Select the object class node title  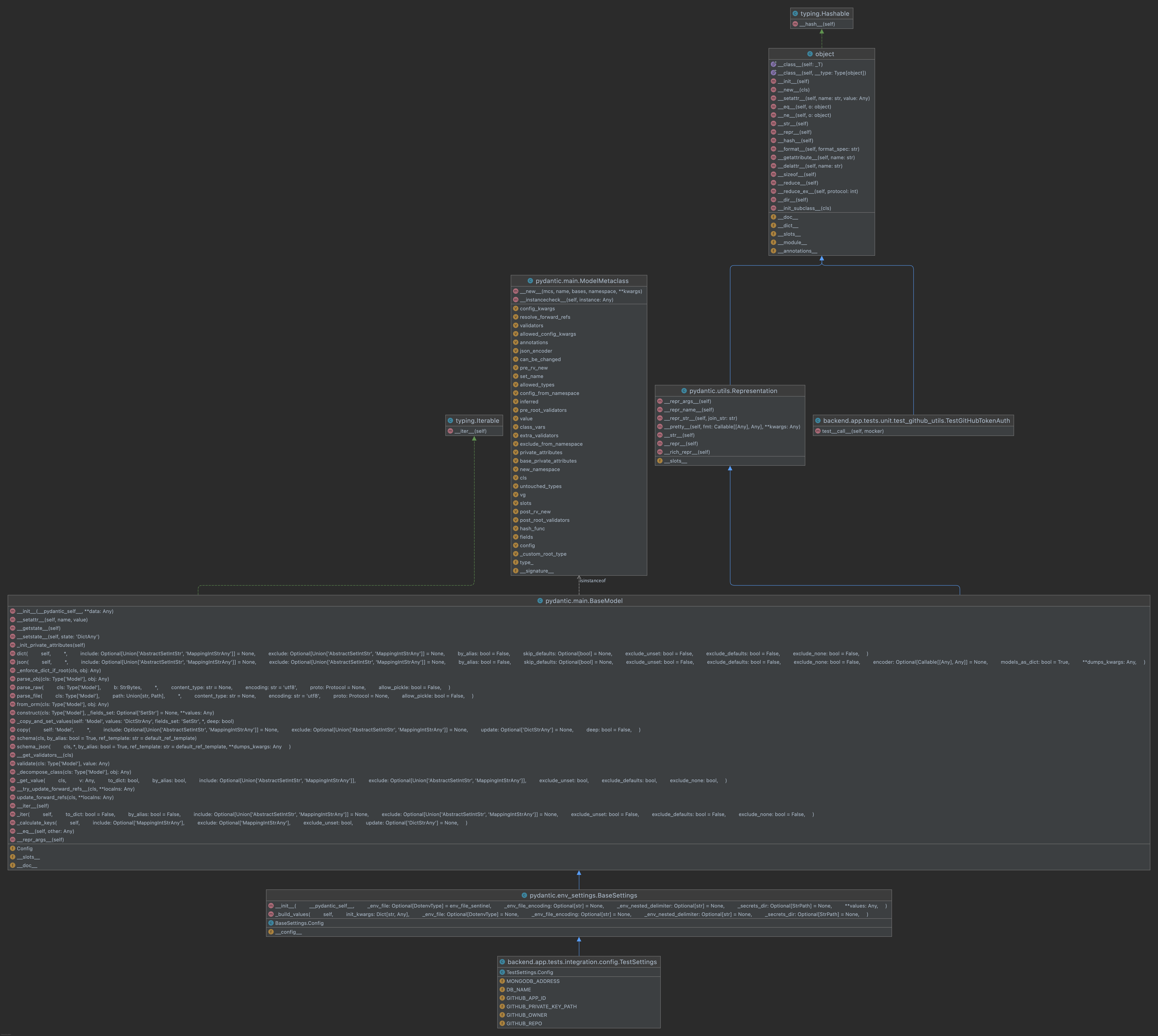coord(824,54)
